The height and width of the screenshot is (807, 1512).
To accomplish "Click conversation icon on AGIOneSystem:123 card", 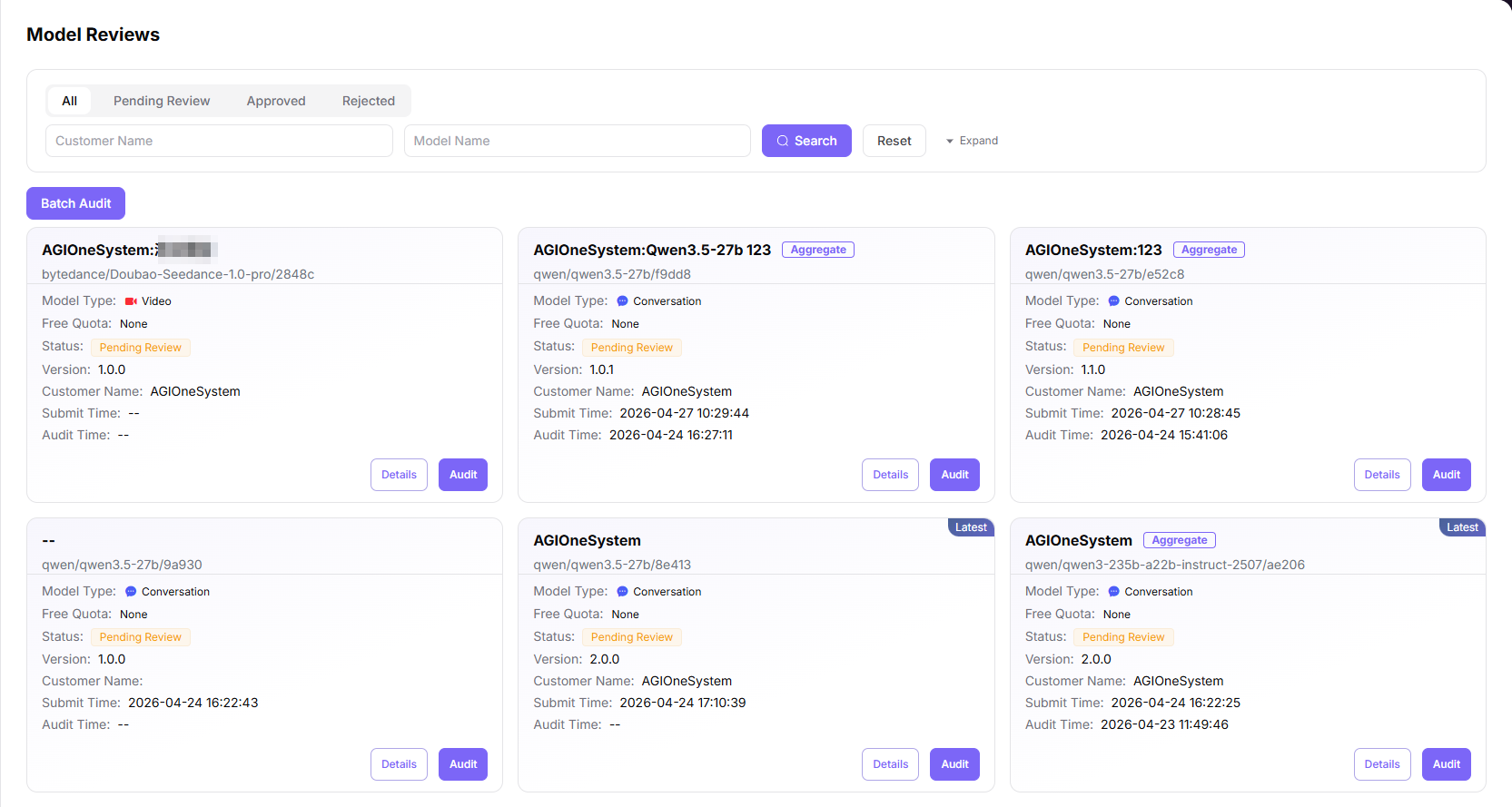I will click(1113, 301).
